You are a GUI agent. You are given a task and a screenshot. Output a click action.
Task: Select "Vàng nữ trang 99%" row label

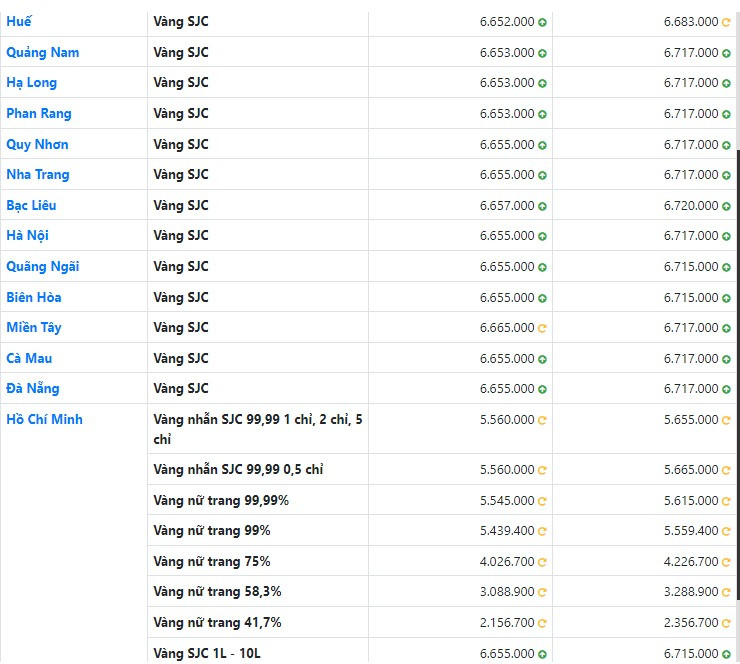tap(212, 531)
